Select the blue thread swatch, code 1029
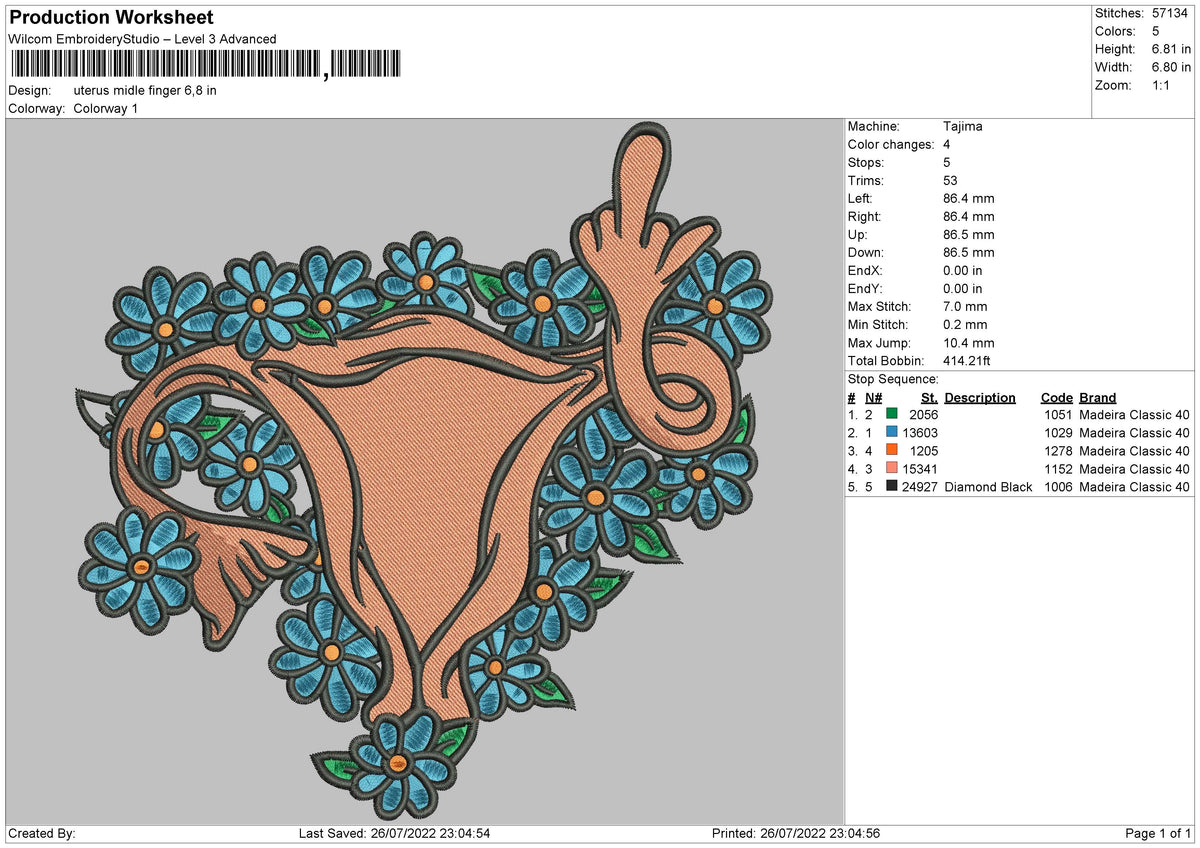Image resolution: width=1200 pixels, height=848 pixels. click(892, 433)
